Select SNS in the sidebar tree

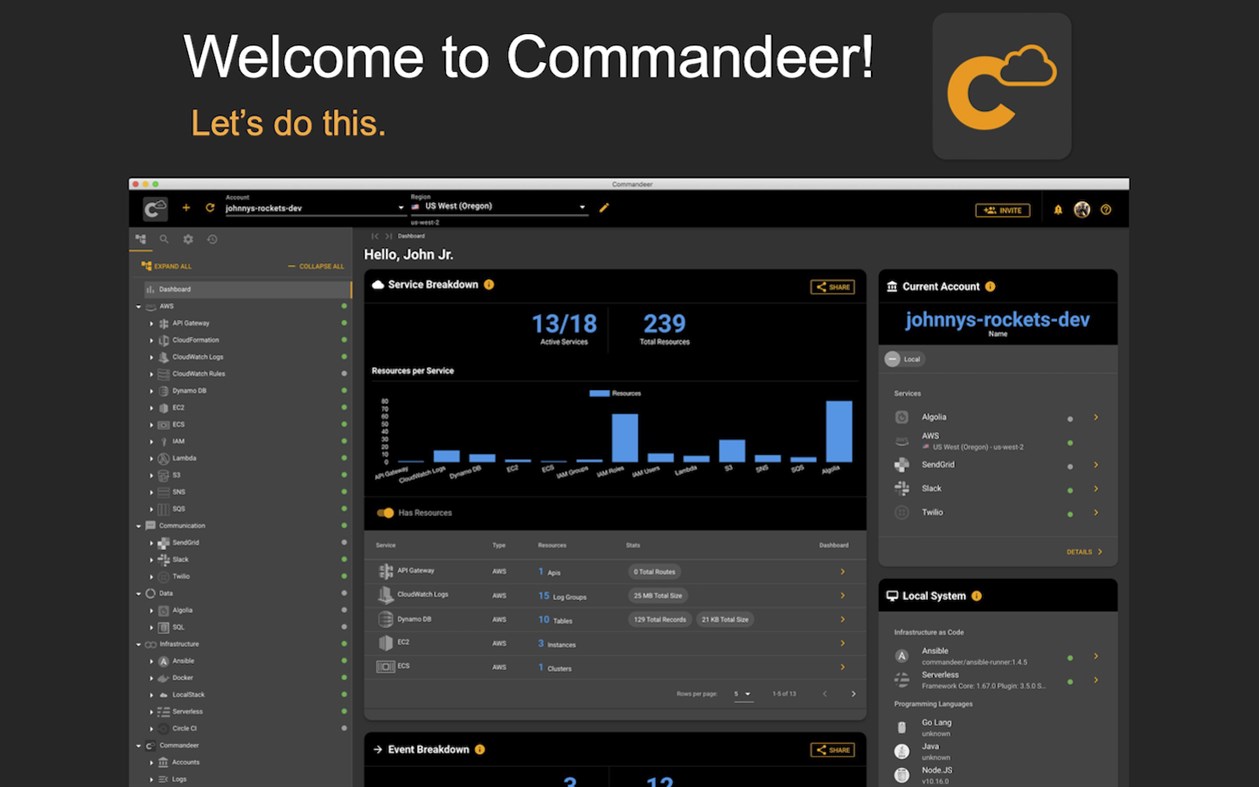(178, 492)
